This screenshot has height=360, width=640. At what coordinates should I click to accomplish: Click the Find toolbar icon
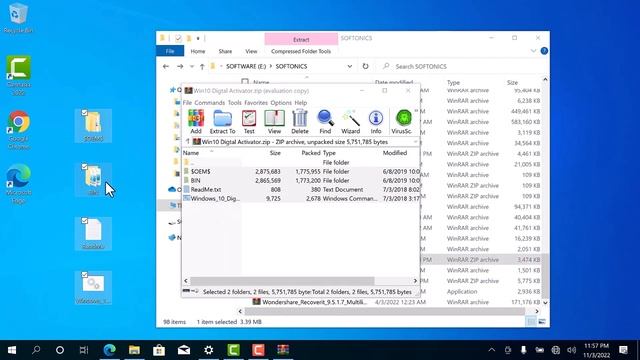pos(325,122)
